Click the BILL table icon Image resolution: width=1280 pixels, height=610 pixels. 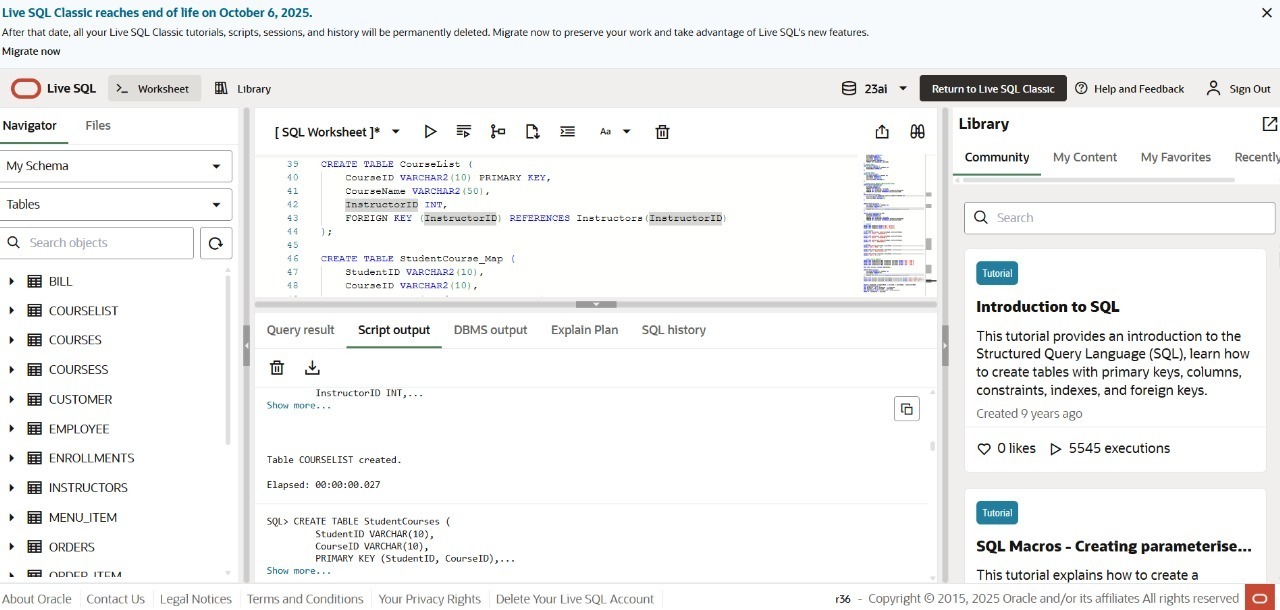34,281
